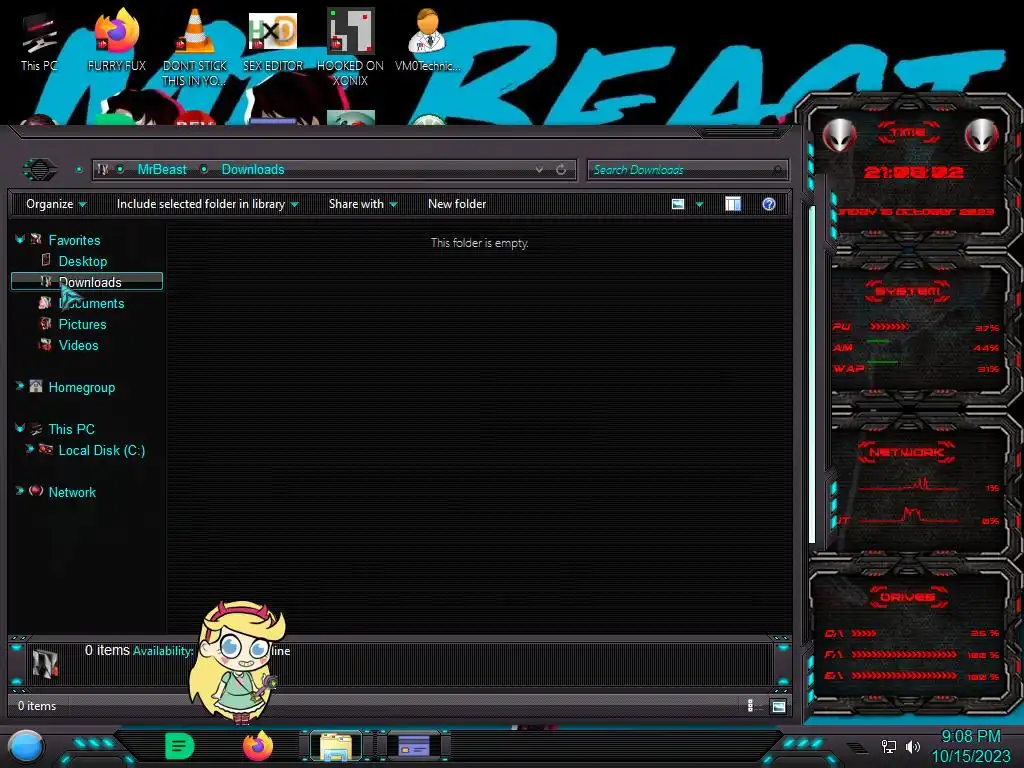Viewport: 1024px width, 768px height.
Task: Open the view options dropdown arrow
Action: [699, 204]
